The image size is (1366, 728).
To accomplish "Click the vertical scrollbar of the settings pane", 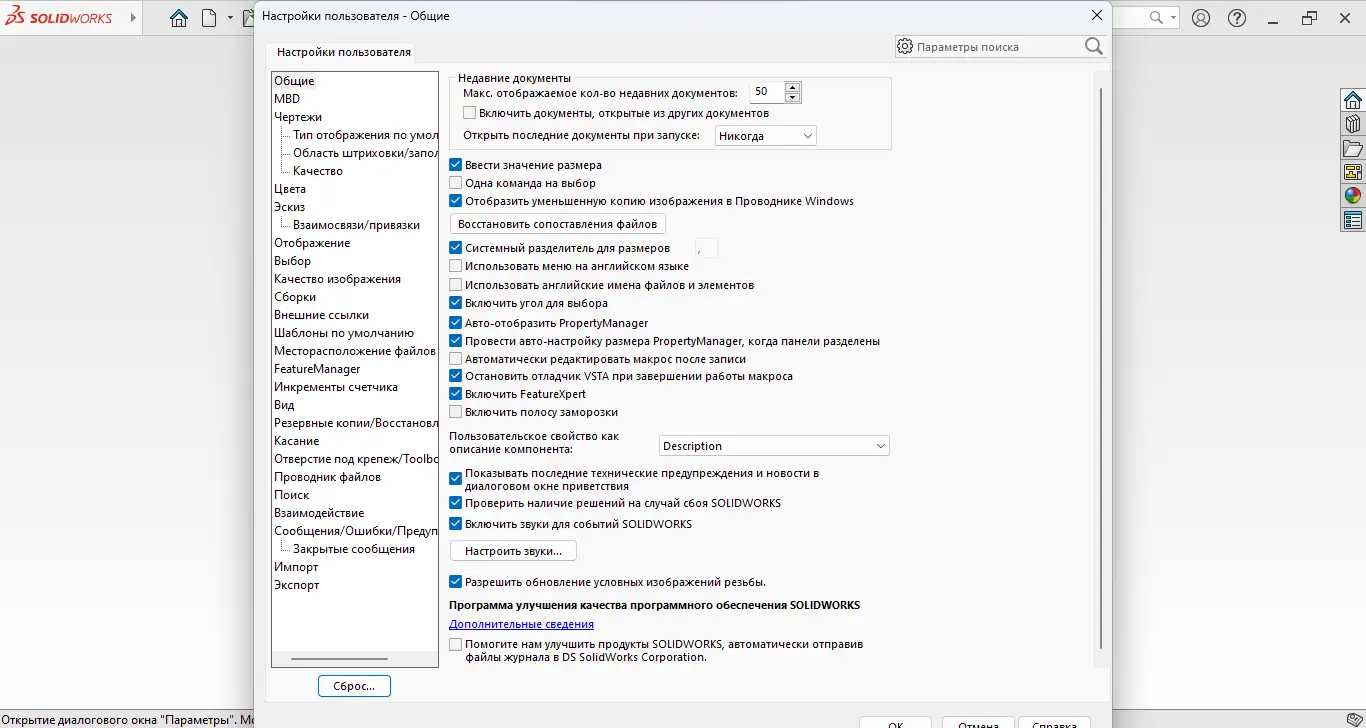I will 1100,368.
